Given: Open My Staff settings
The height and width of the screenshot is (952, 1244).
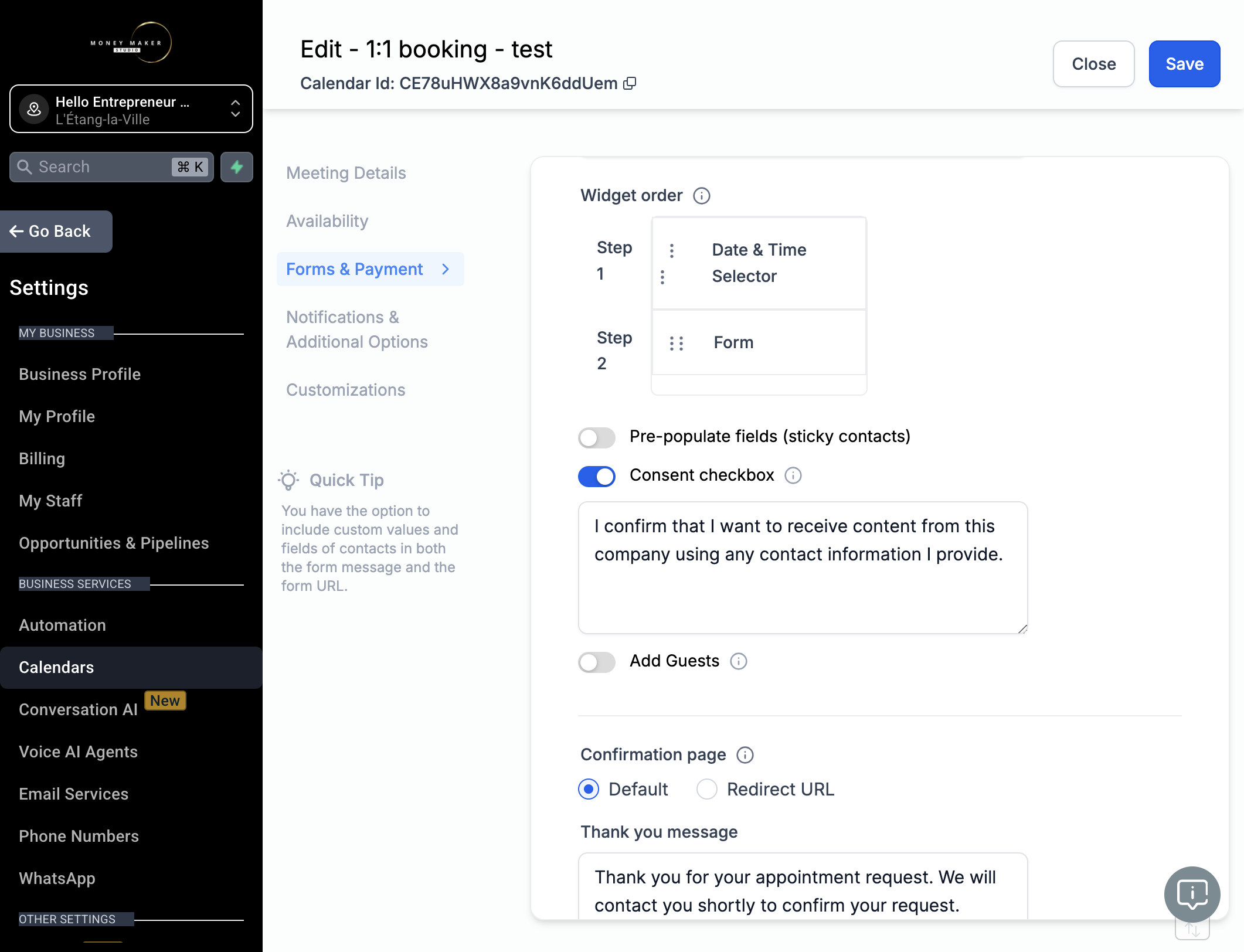Looking at the screenshot, I should click(x=50, y=501).
